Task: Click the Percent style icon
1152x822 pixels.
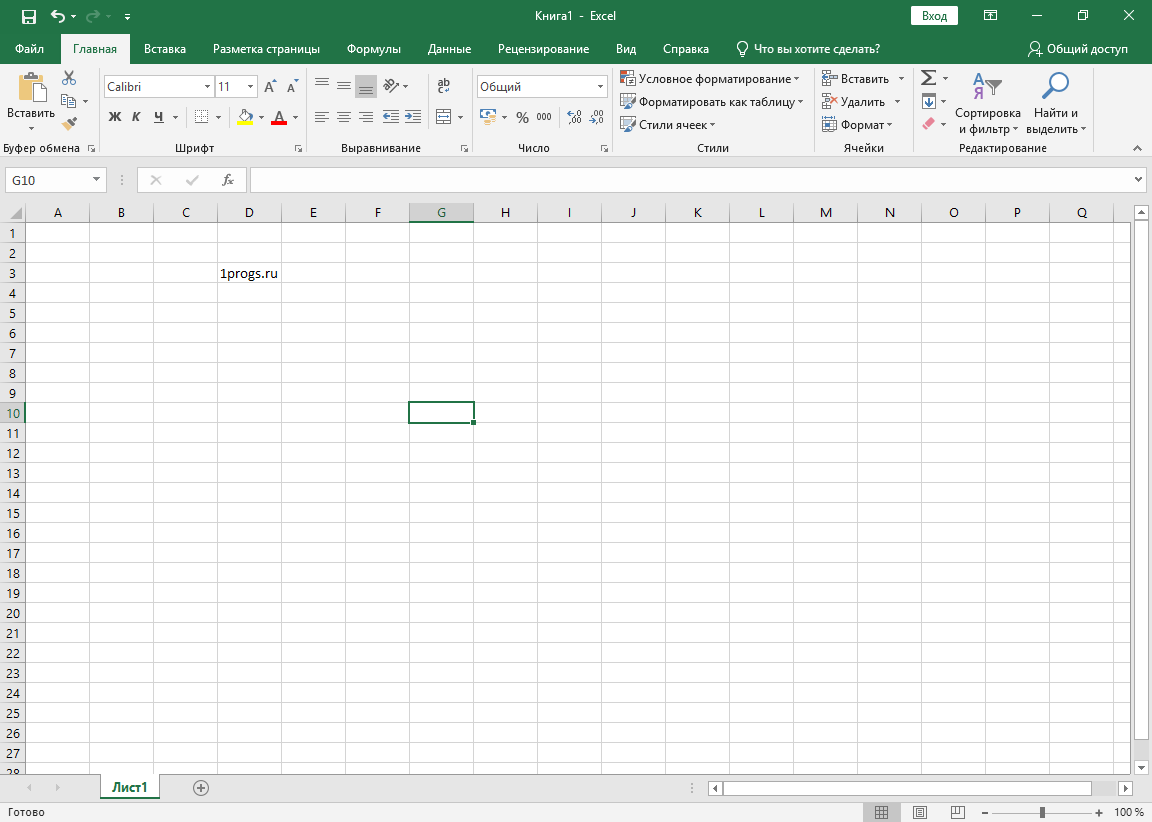Action: (x=522, y=117)
